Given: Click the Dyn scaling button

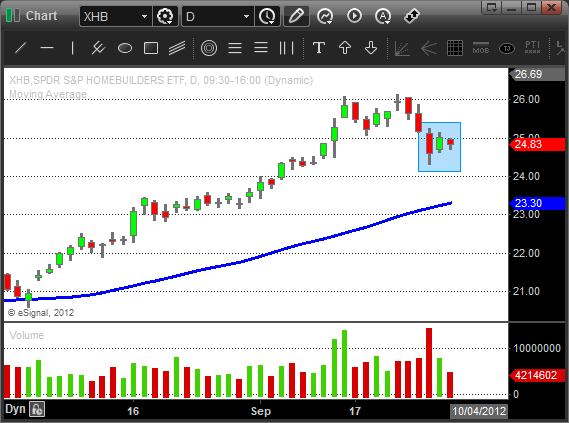Looking at the screenshot, I should point(15,409).
